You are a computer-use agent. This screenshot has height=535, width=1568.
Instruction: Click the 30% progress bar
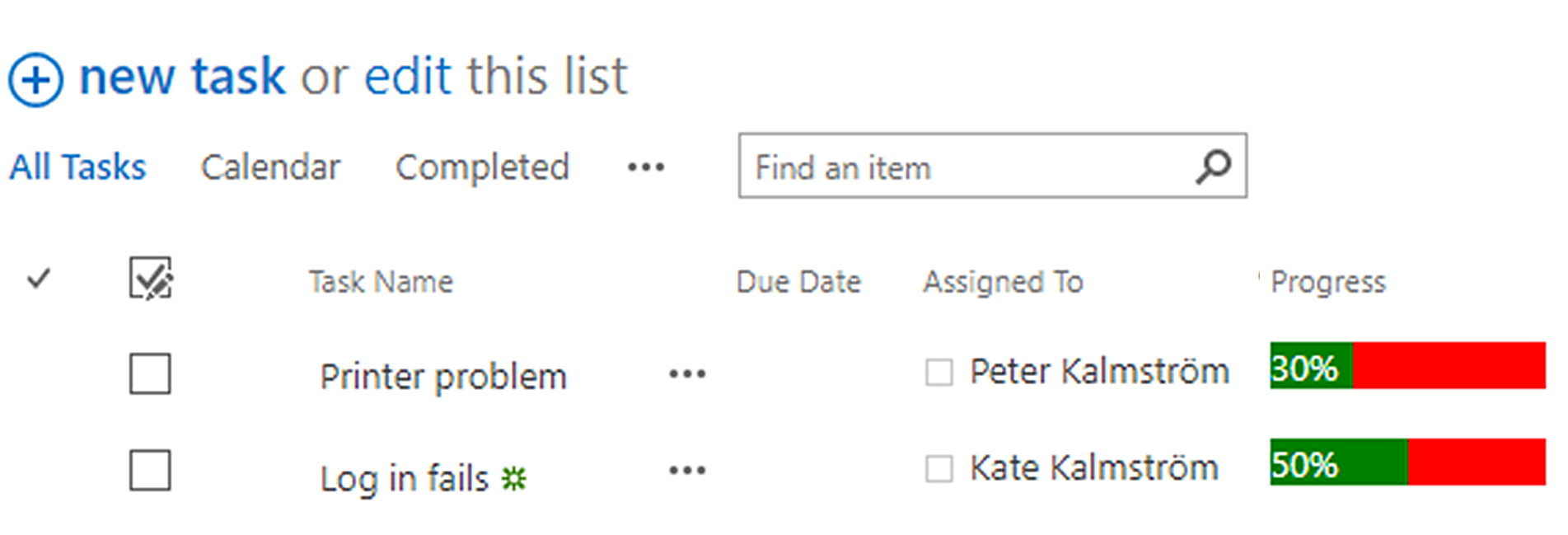[1407, 365]
